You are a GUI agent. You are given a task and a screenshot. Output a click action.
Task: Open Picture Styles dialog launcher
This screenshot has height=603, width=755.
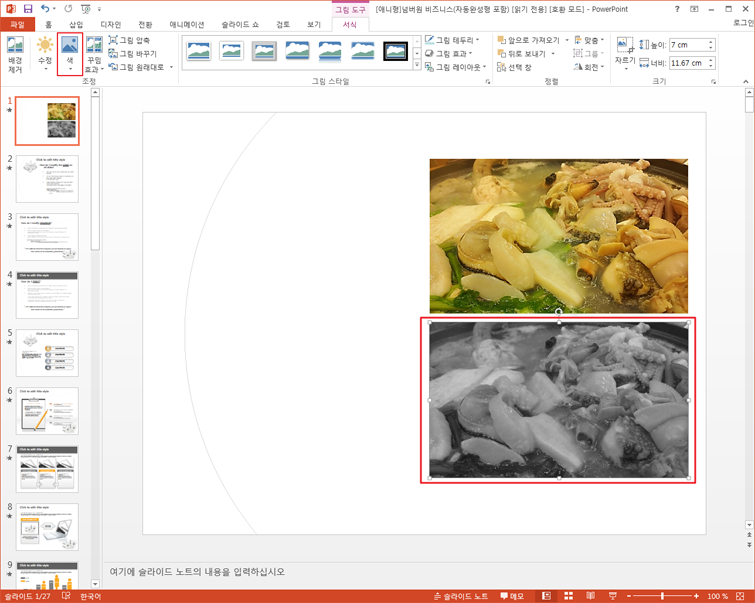pyautogui.click(x=488, y=82)
